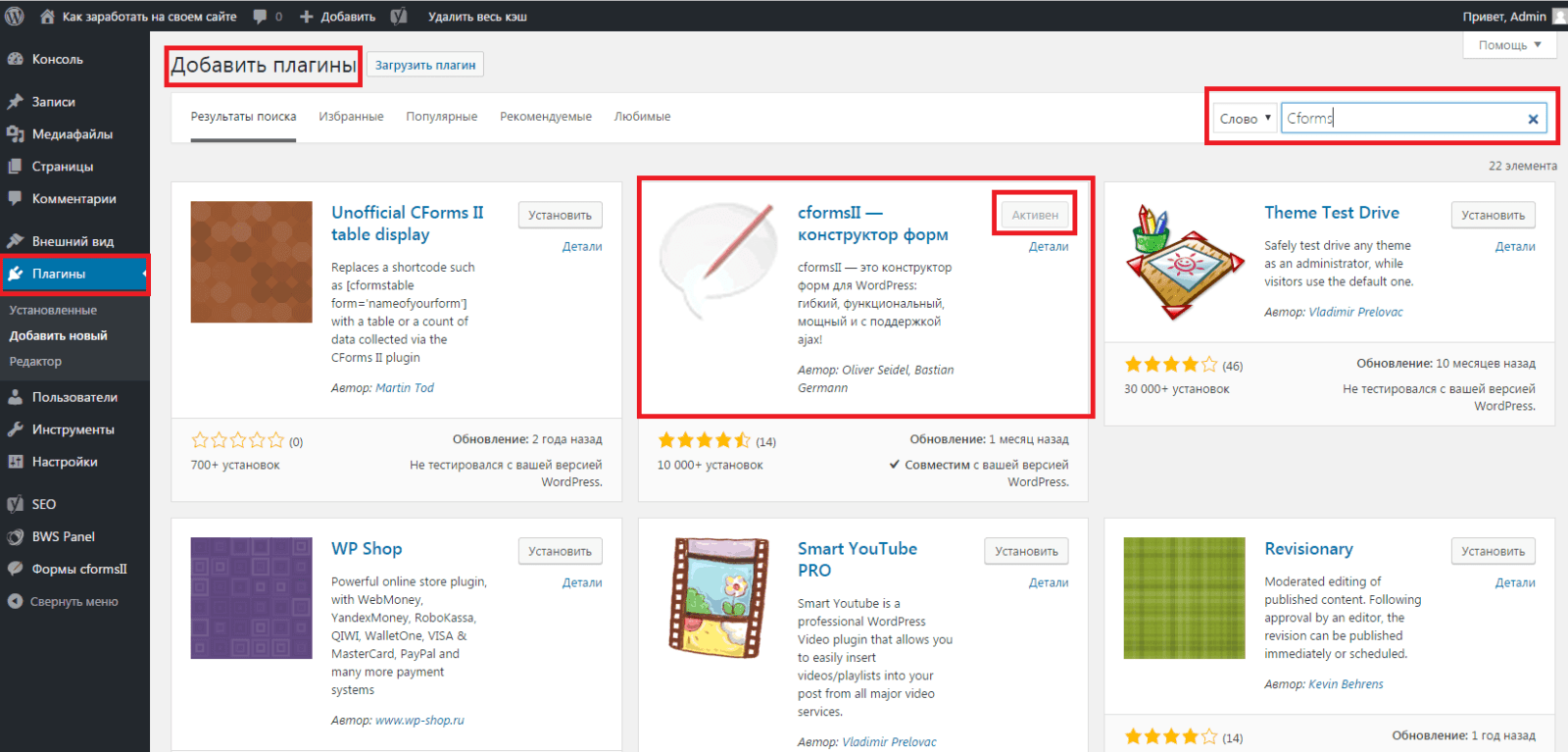
Task: Open Детали for Unofficial CForms II
Action: pos(582,247)
